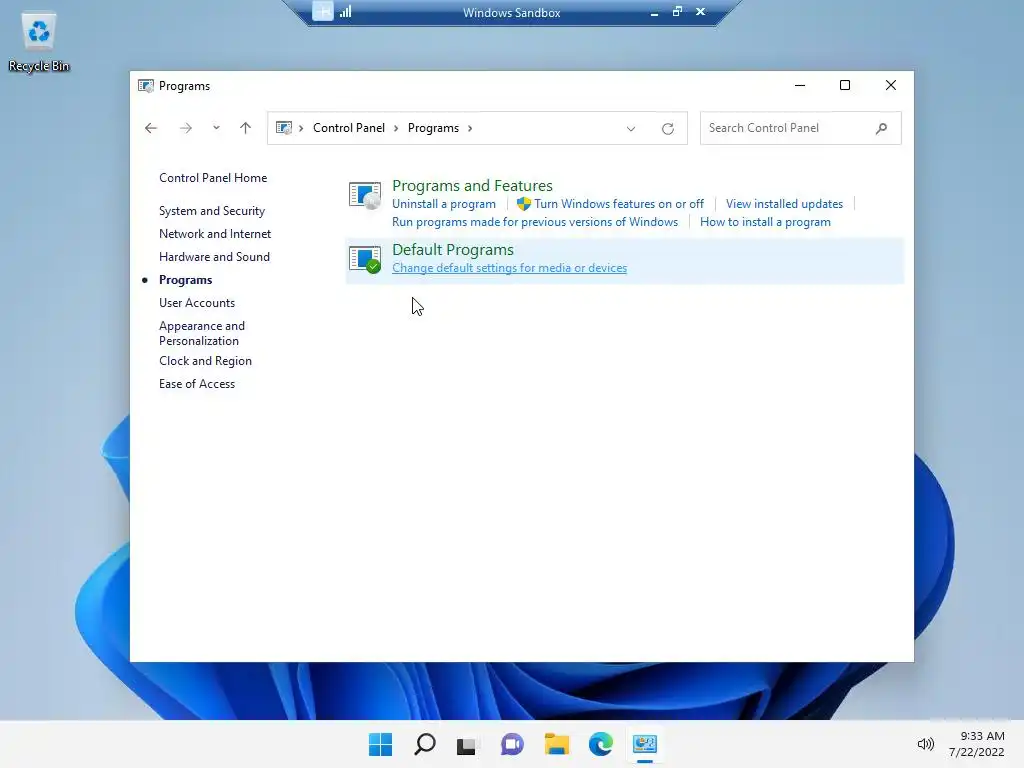The height and width of the screenshot is (768, 1024).
Task: Click the search magnifier in Control Panel
Action: pos(882,128)
